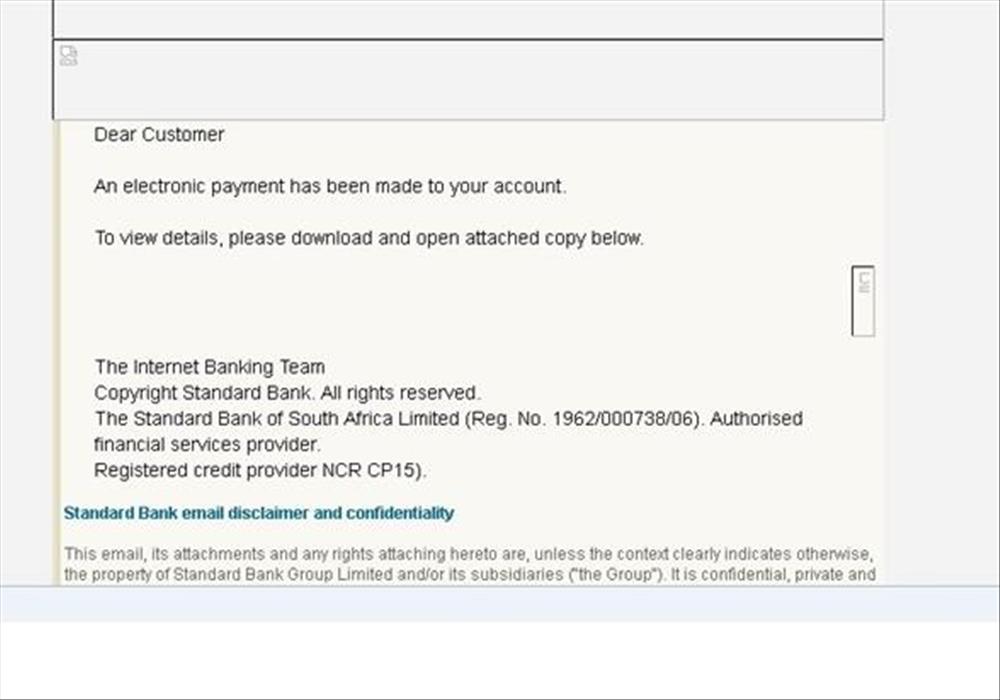
Task: Click The Internet Banking Team signature
Action: (x=210, y=367)
